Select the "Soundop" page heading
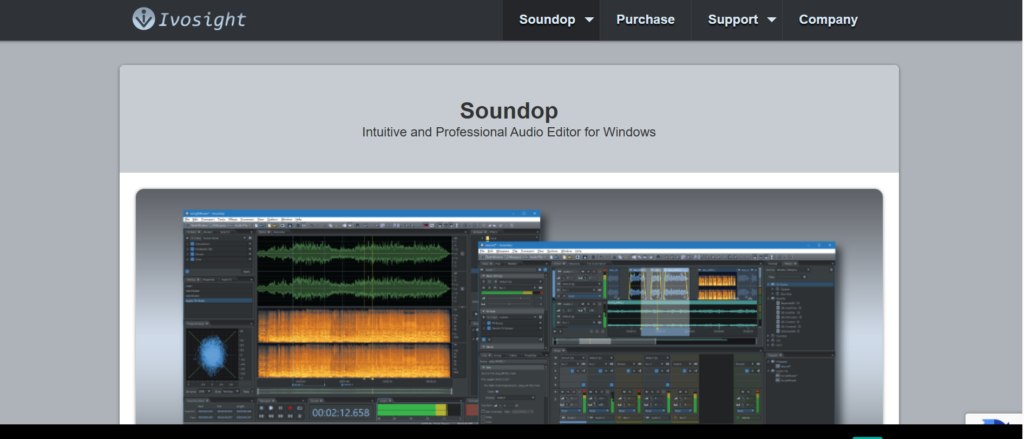The image size is (1024, 439). coord(509,110)
